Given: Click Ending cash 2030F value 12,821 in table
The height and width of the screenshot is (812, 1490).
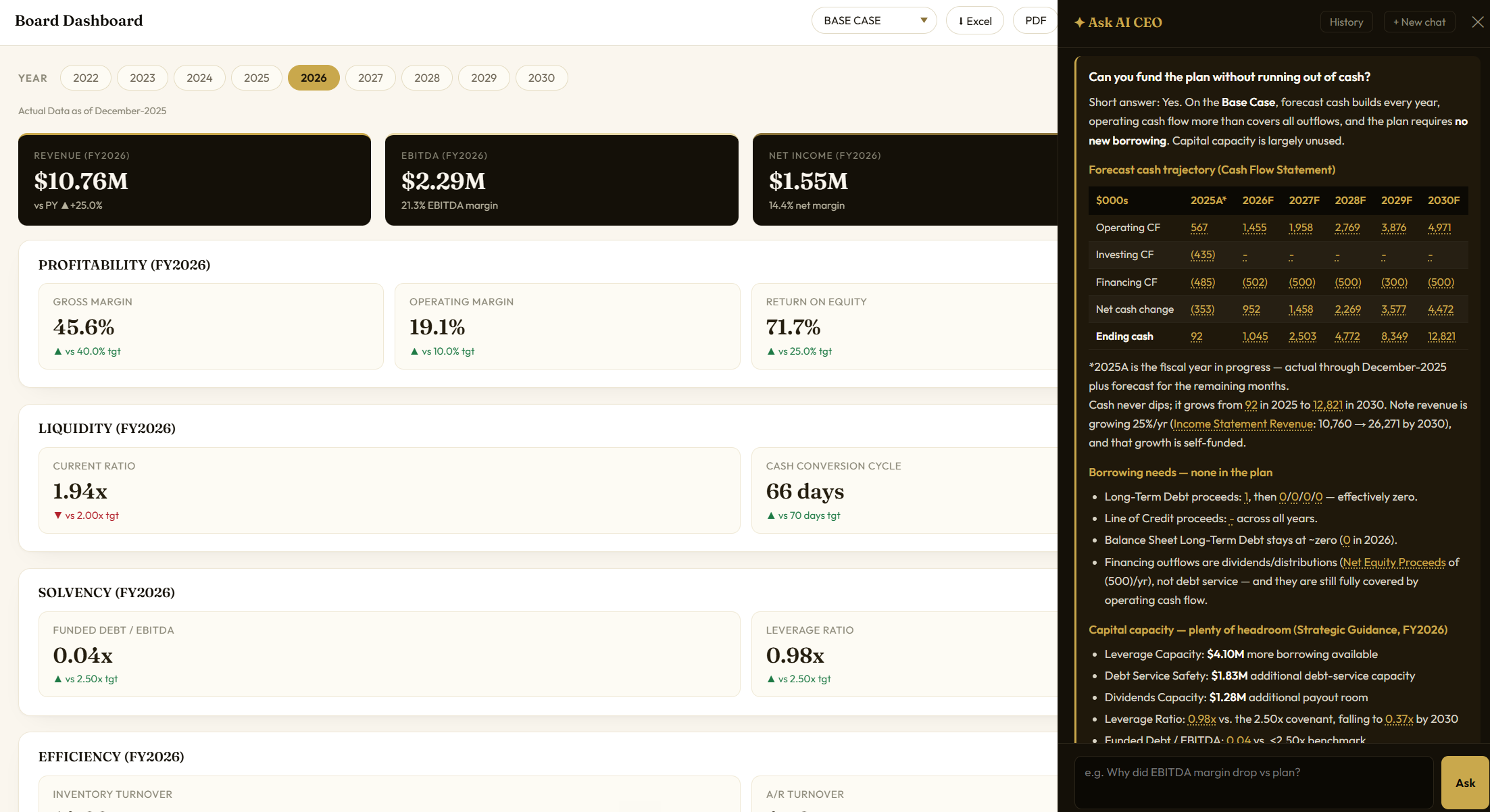Looking at the screenshot, I should (1441, 336).
